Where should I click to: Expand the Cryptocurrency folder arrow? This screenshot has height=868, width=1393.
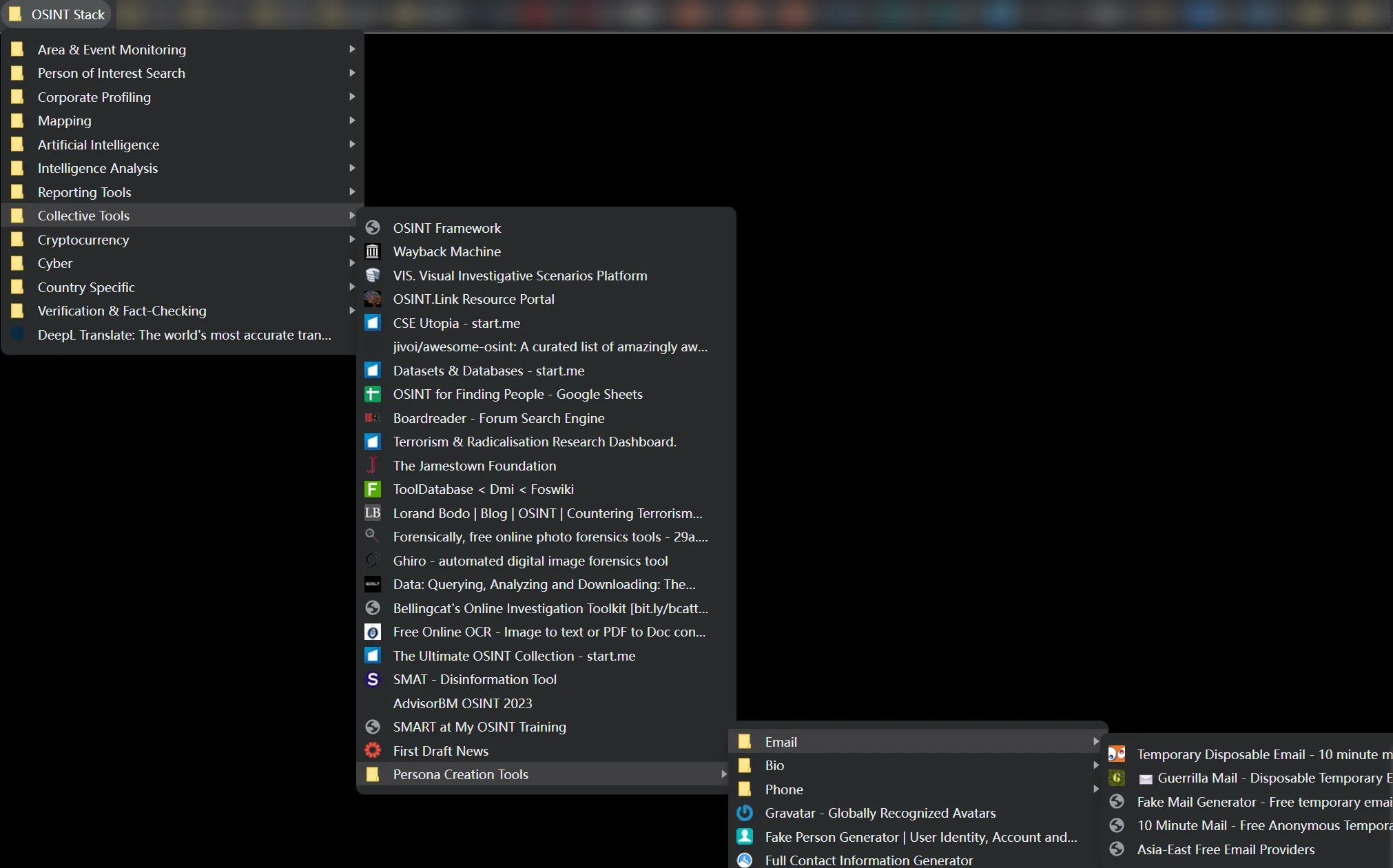coord(352,239)
